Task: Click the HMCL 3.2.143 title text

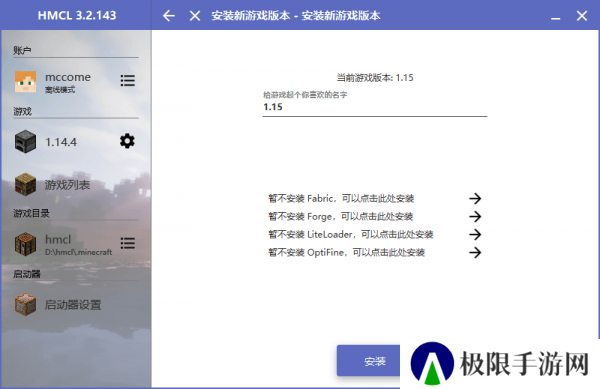Action: tap(77, 15)
